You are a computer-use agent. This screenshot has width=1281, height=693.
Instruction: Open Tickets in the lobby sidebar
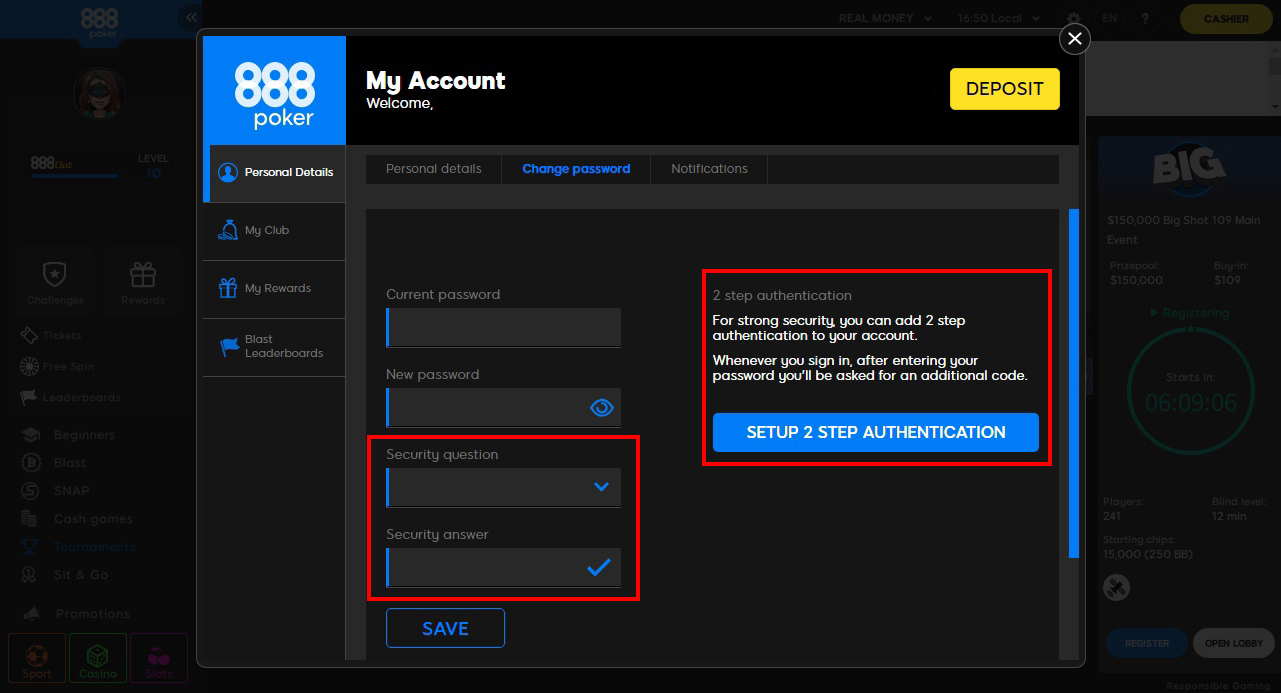coord(52,335)
